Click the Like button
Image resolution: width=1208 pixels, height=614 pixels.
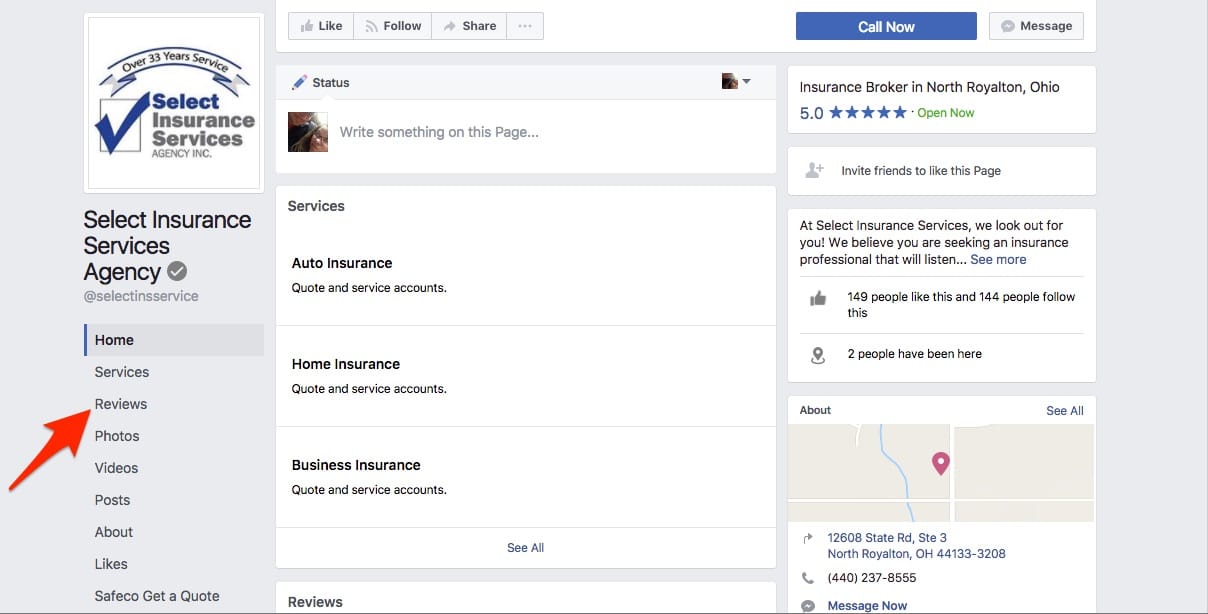[321, 26]
